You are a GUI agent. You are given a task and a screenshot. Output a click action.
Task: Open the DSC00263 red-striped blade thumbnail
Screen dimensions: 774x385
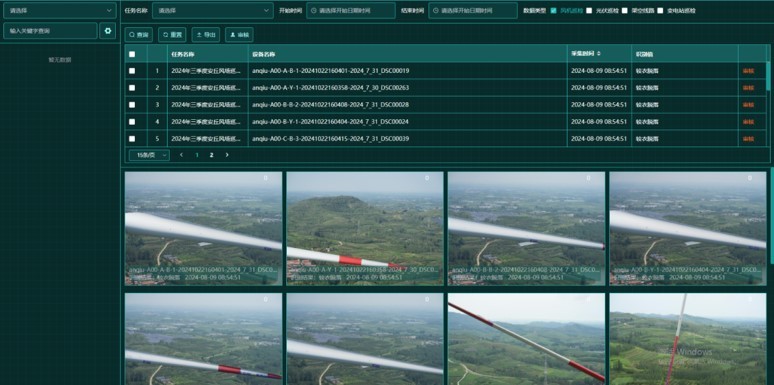(365, 229)
